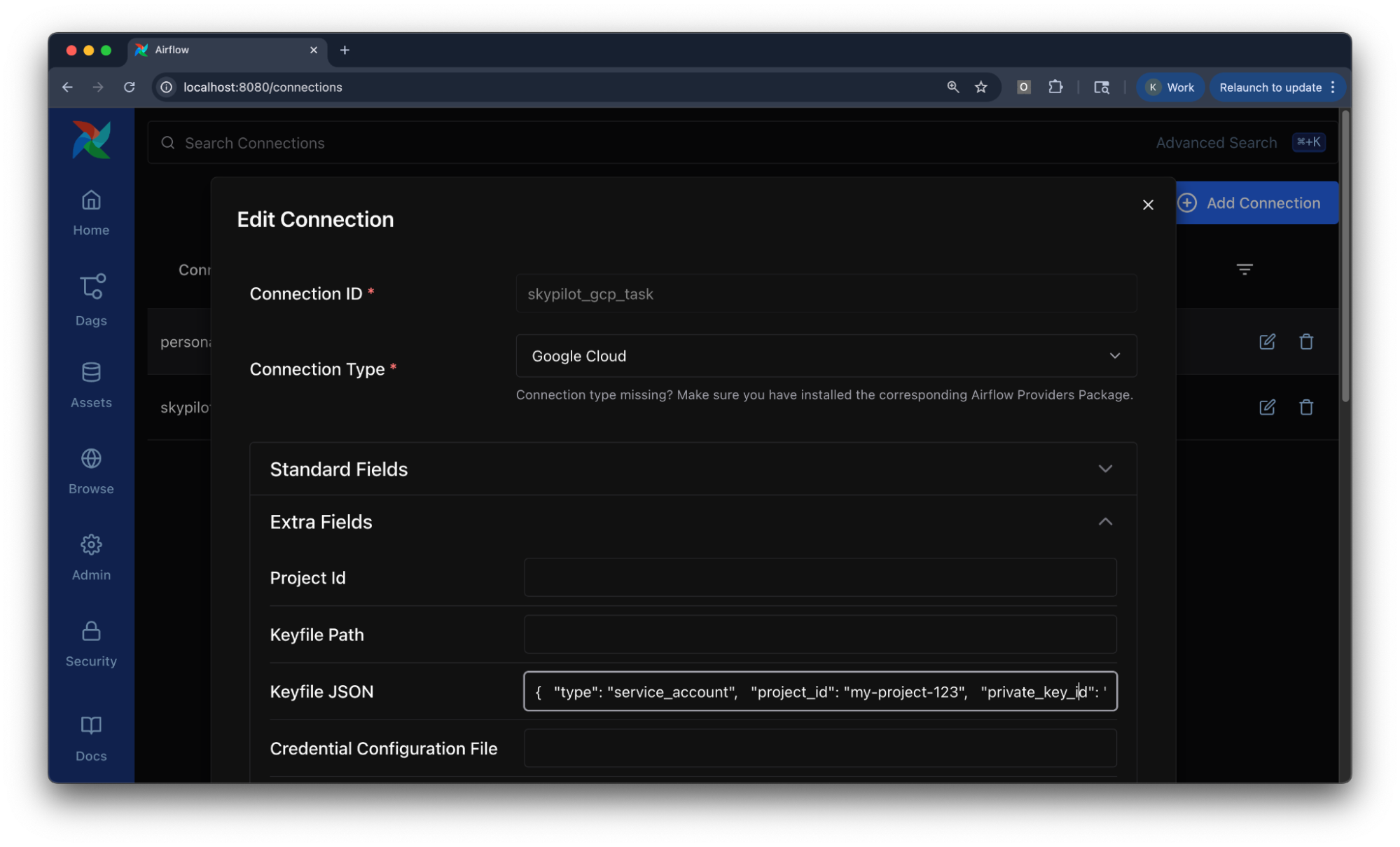
Task: Expand the Standard Fields section
Action: [x=692, y=469]
